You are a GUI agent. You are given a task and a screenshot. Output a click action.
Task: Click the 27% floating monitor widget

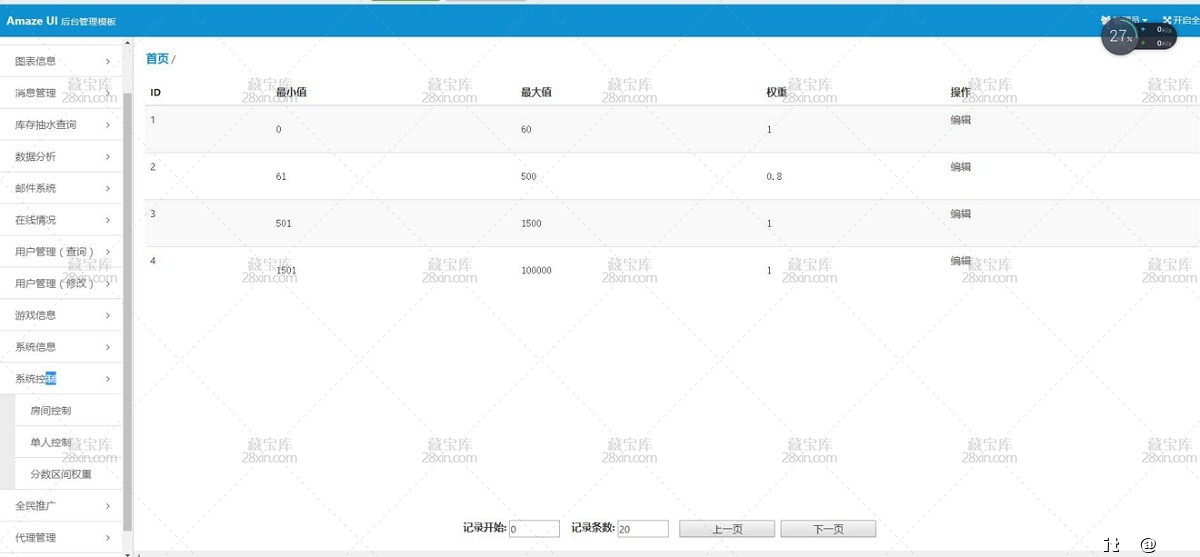coord(1120,36)
